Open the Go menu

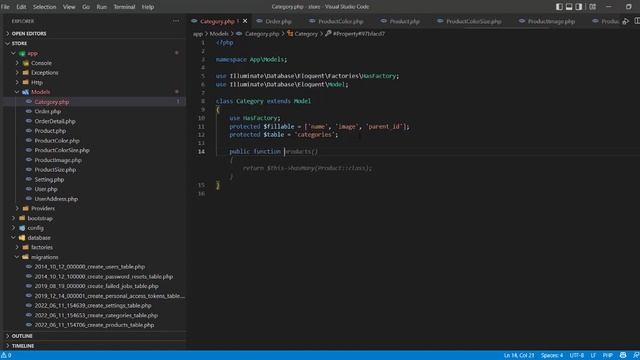(86, 7)
